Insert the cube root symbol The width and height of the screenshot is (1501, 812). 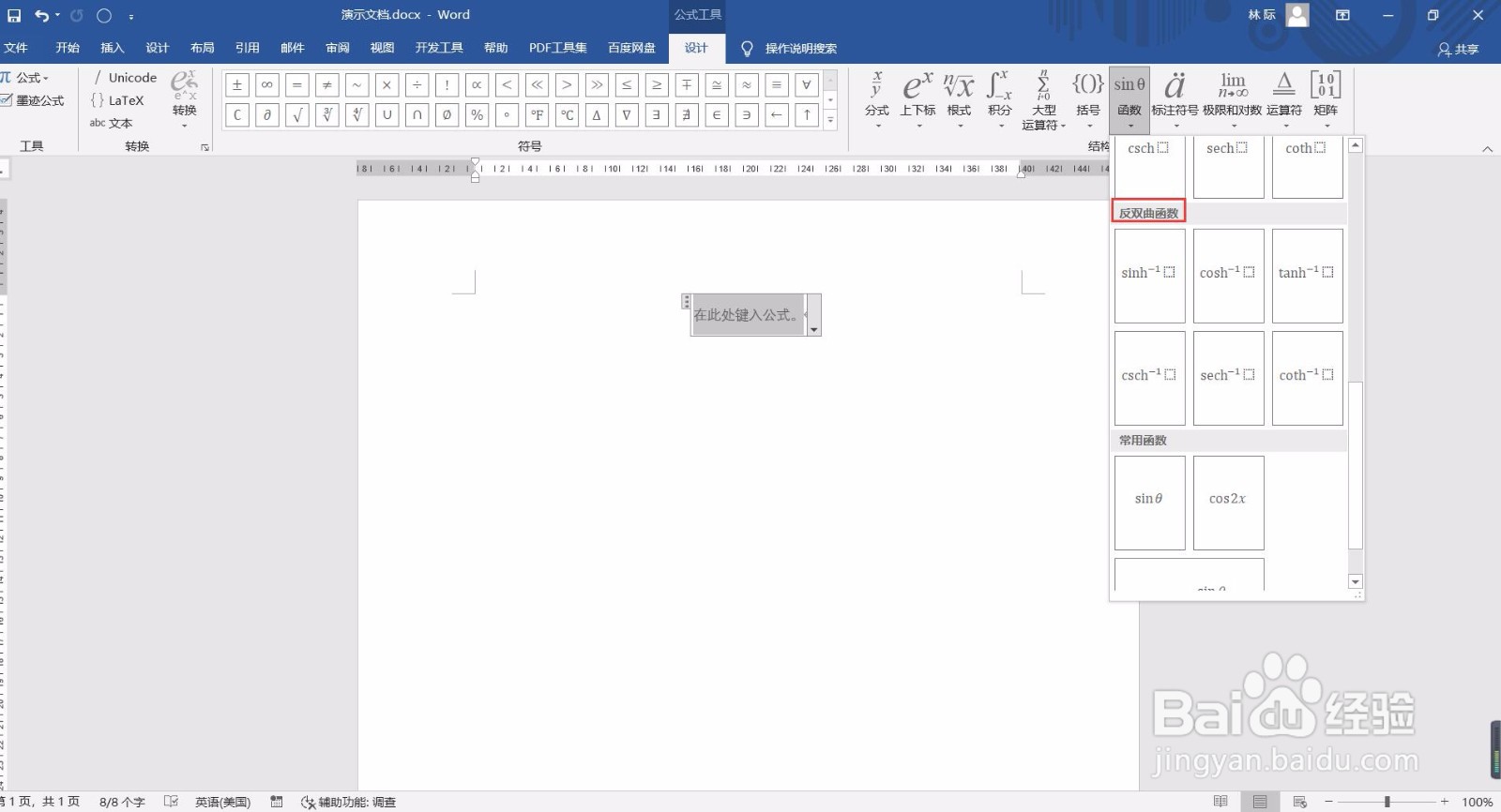[x=327, y=115]
